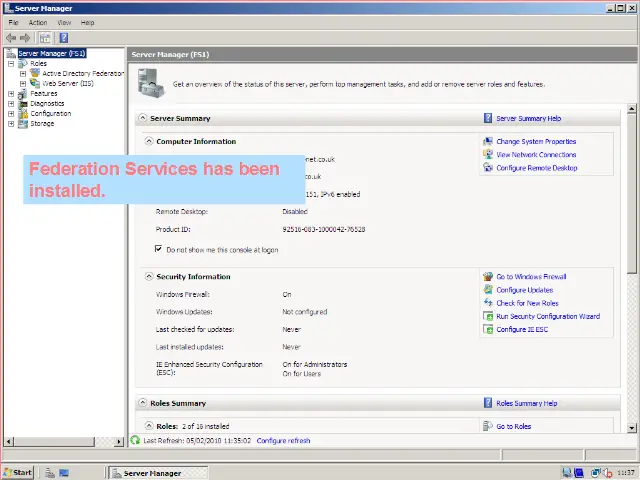Select Server Manager (FS1) root tree node
This screenshot has height=480, width=640.
click(51, 53)
